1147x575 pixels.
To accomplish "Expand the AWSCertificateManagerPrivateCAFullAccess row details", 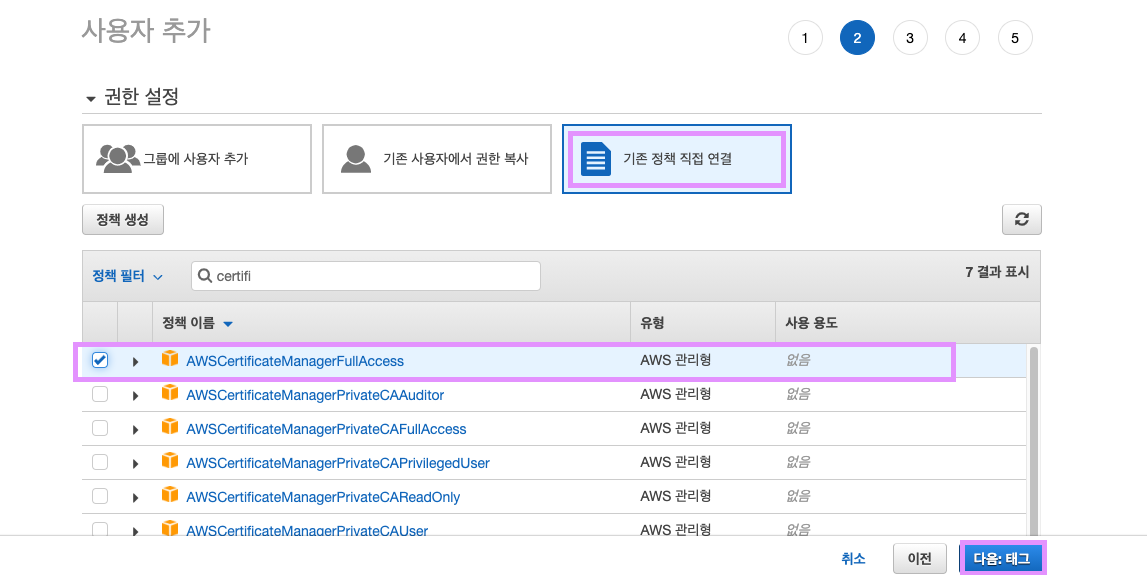I will point(135,429).
